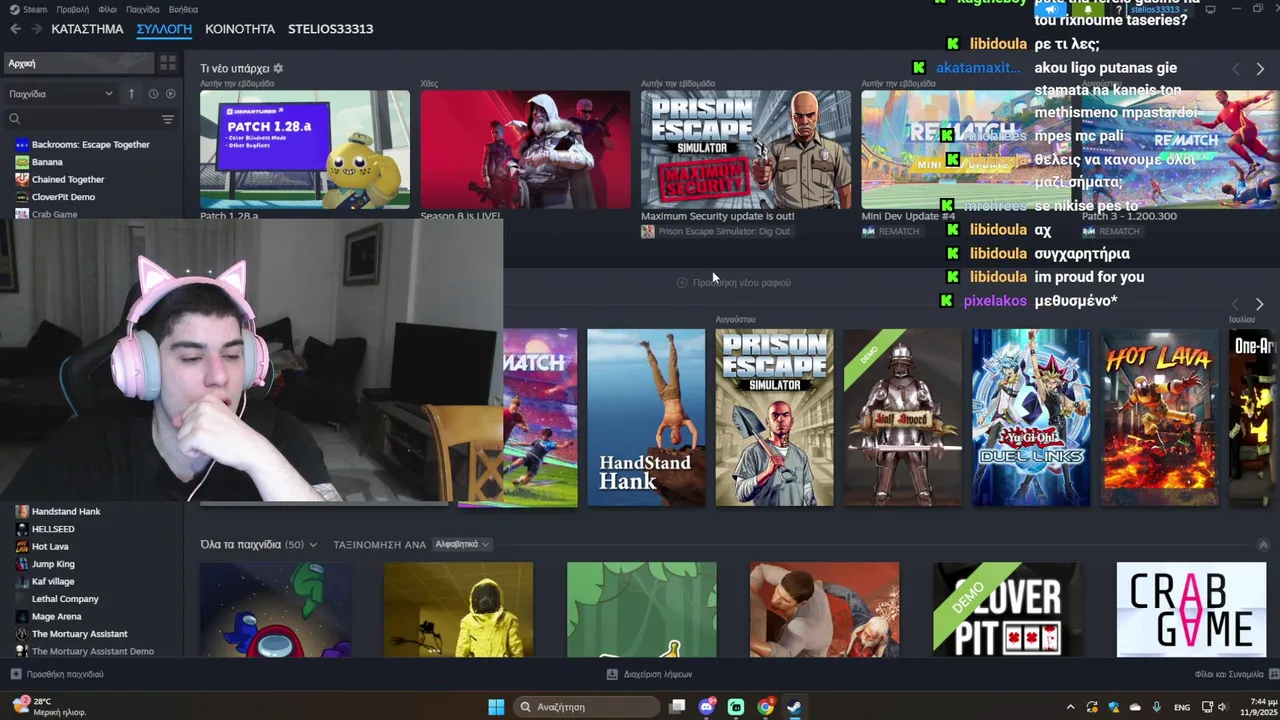The image size is (1280, 720).
Task: Go forward with the navigation forward arrow
Action: pos(36,29)
